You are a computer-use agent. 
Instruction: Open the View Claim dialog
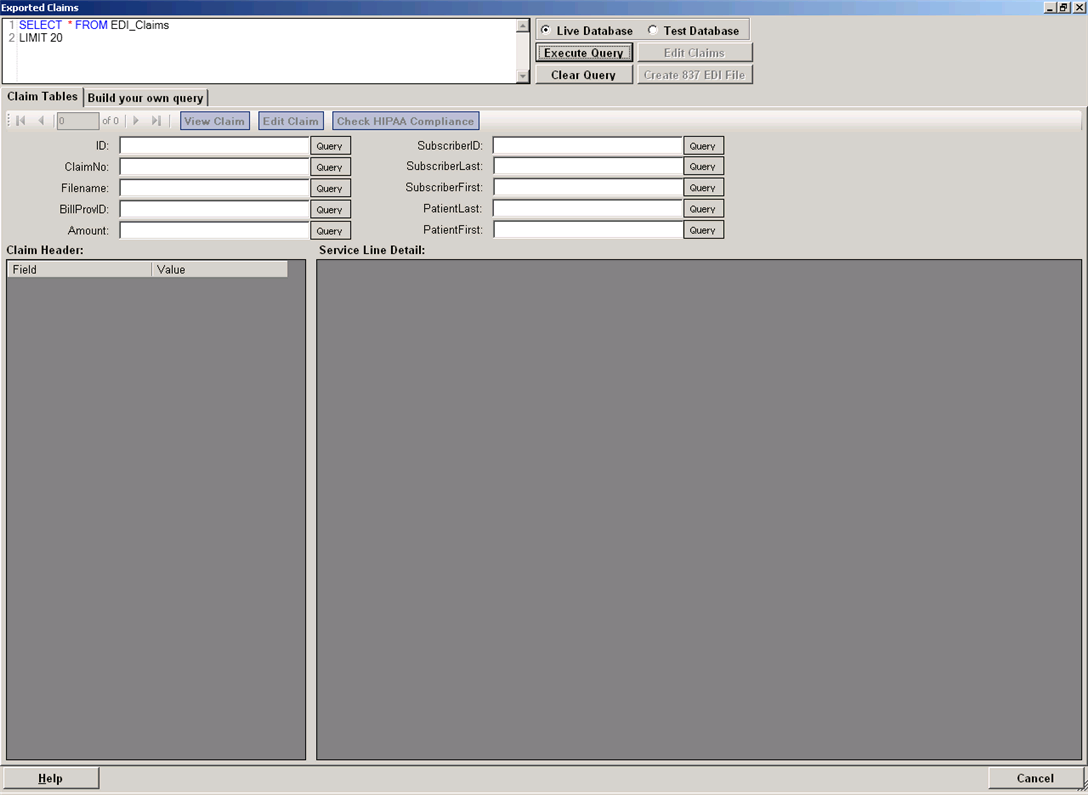point(214,120)
